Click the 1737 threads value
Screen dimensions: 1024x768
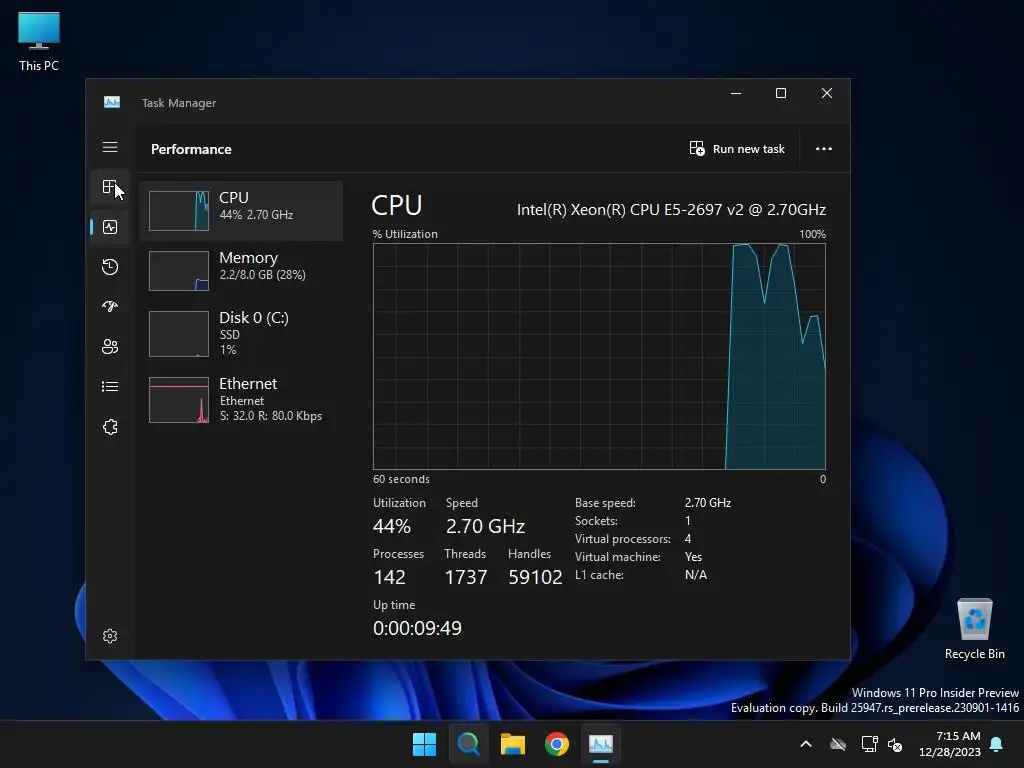pyautogui.click(x=466, y=577)
